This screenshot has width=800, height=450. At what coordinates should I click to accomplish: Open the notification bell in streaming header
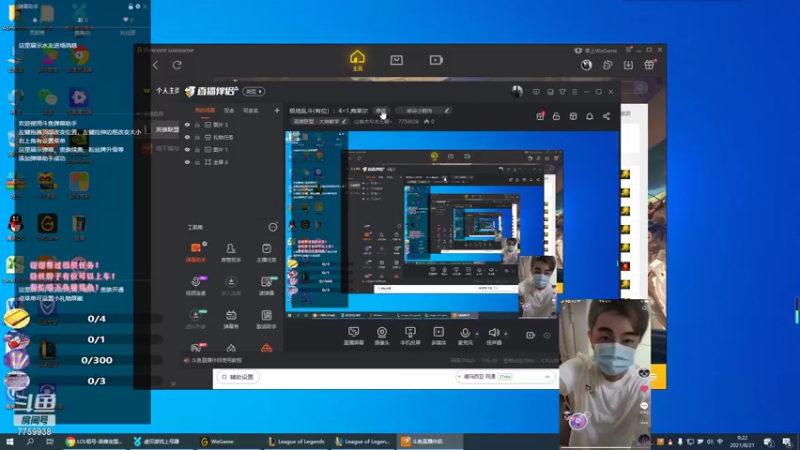click(x=589, y=116)
